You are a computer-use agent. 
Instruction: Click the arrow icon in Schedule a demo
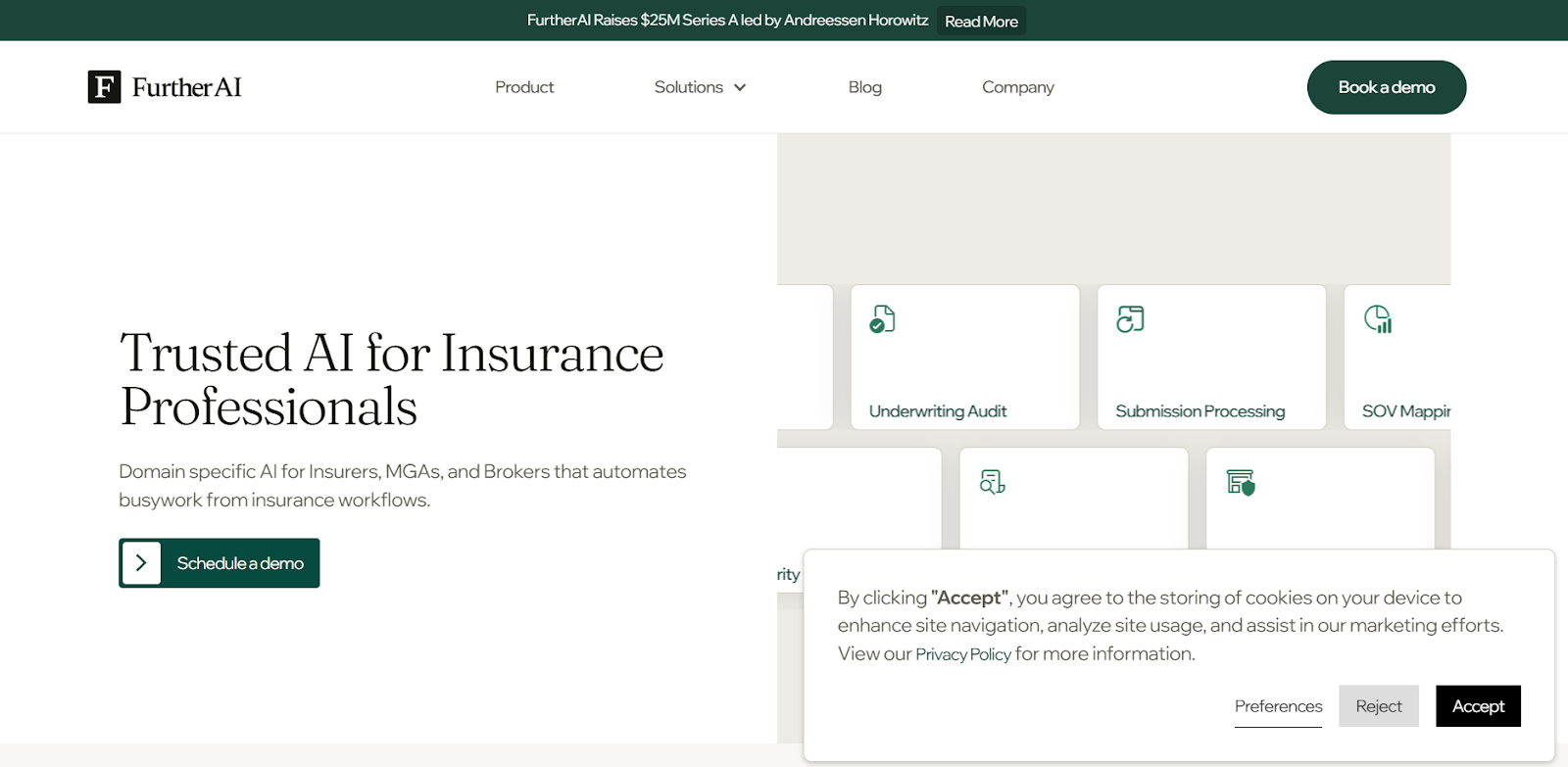[141, 563]
